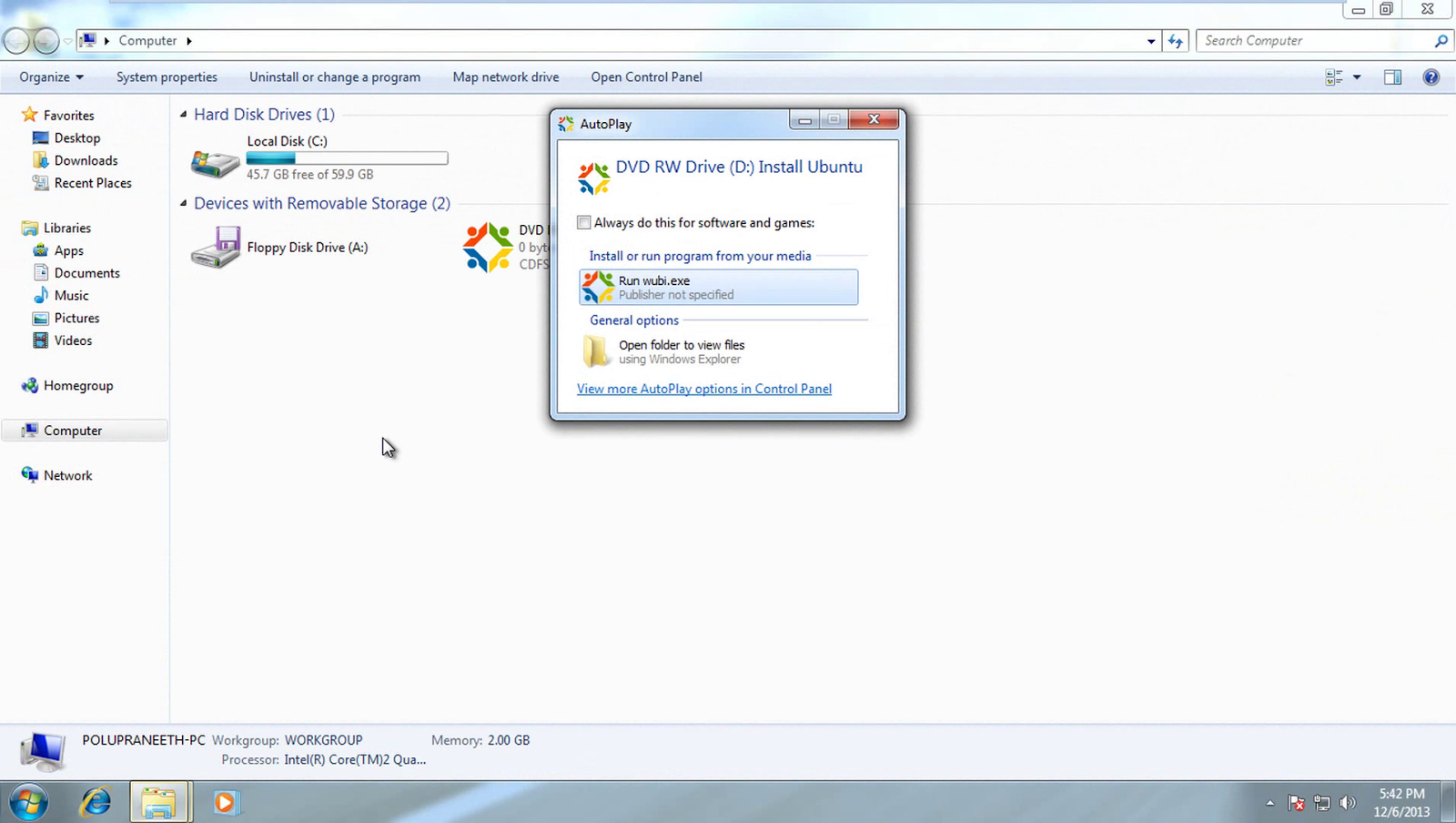Select Documents under Libraries

coord(86,273)
